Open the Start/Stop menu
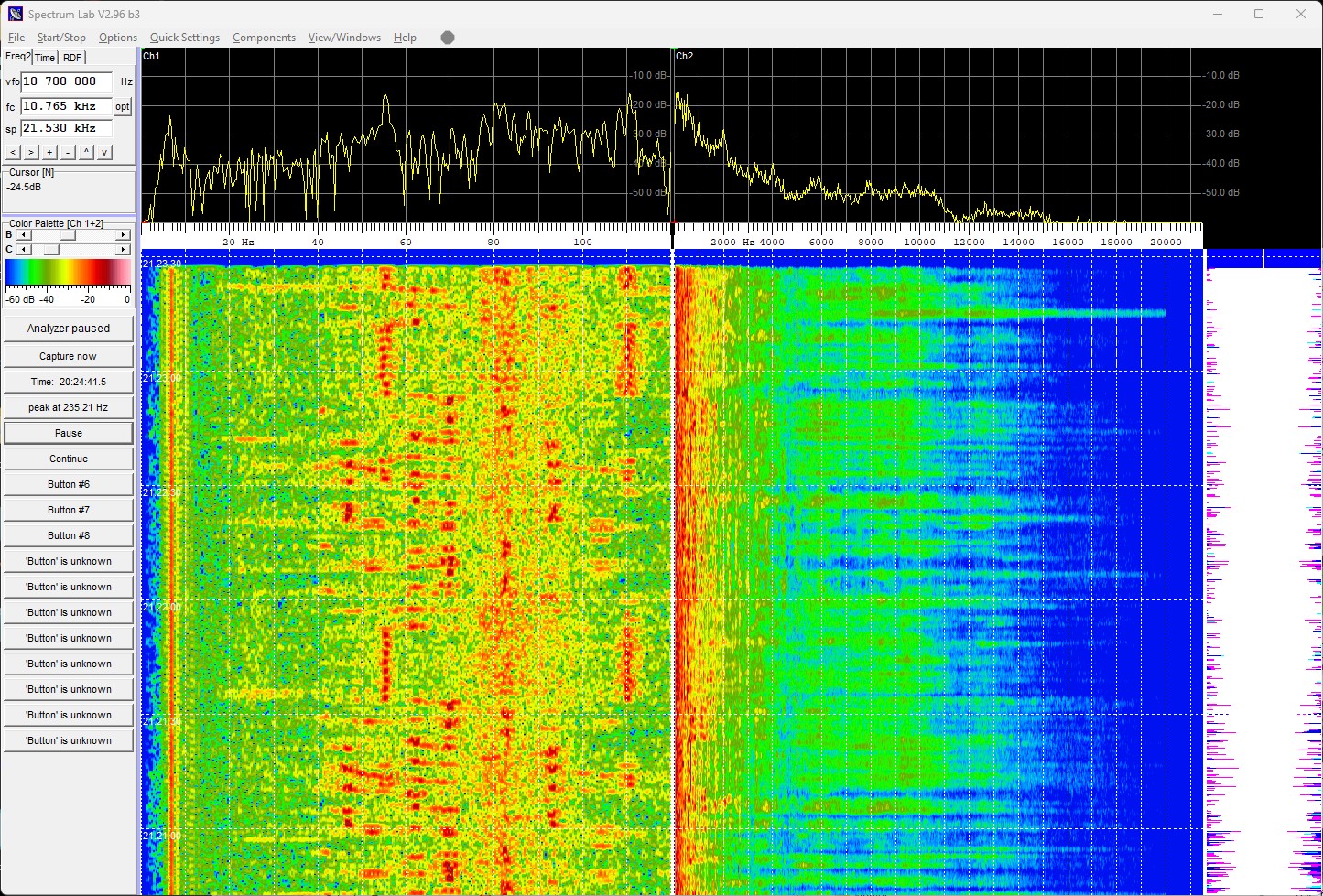Image resolution: width=1323 pixels, height=896 pixels. coord(61,38)
